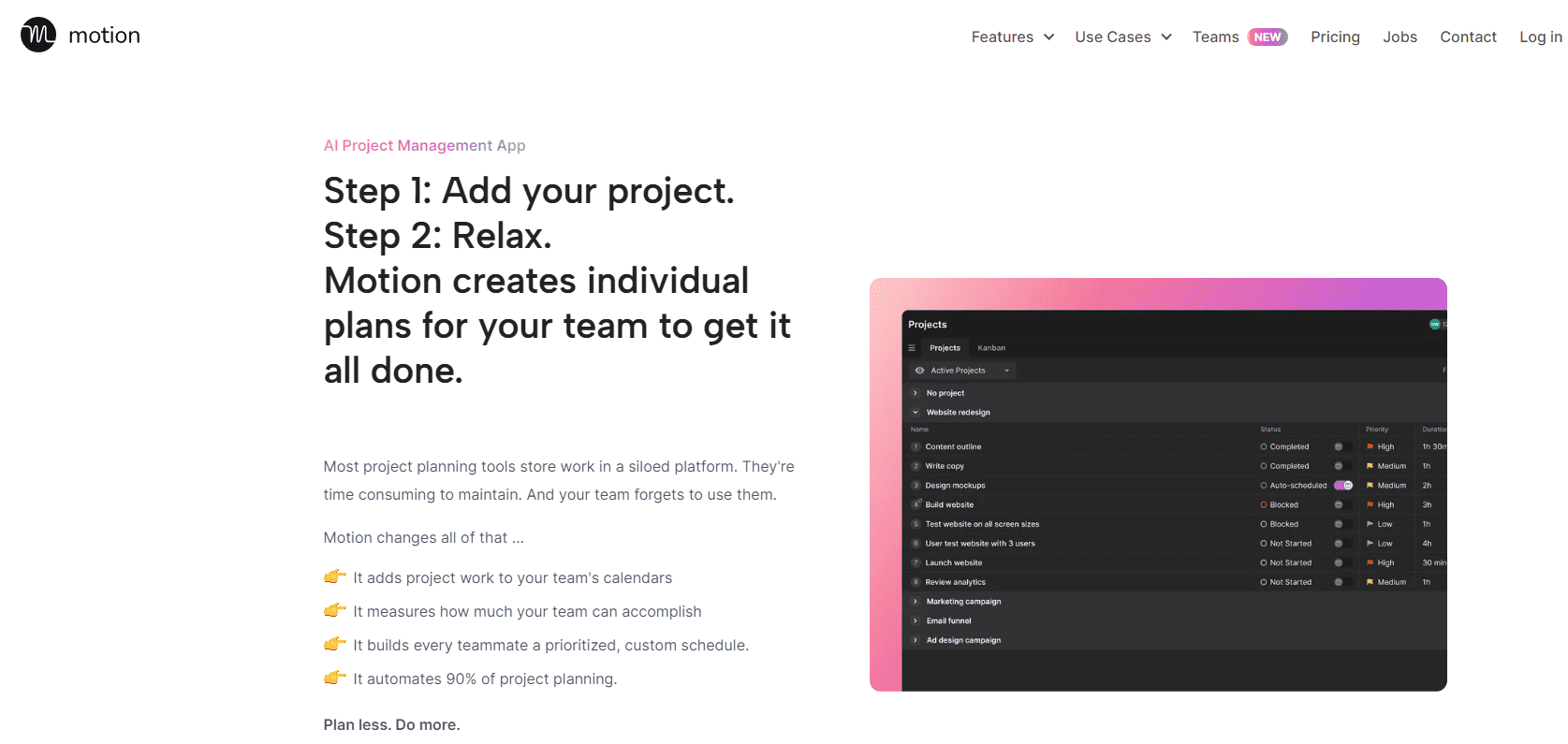
Task: Collapse the Website redesign project group
Action: 916,413
